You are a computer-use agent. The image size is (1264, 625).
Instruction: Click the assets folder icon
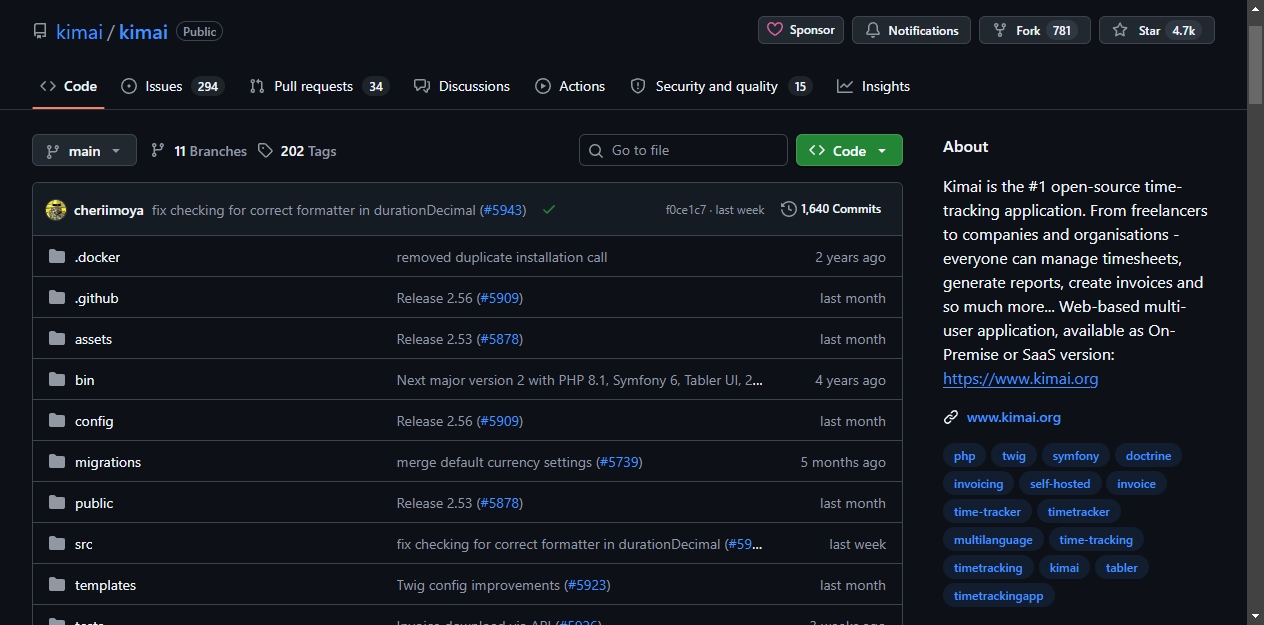(x=57, y=339)
